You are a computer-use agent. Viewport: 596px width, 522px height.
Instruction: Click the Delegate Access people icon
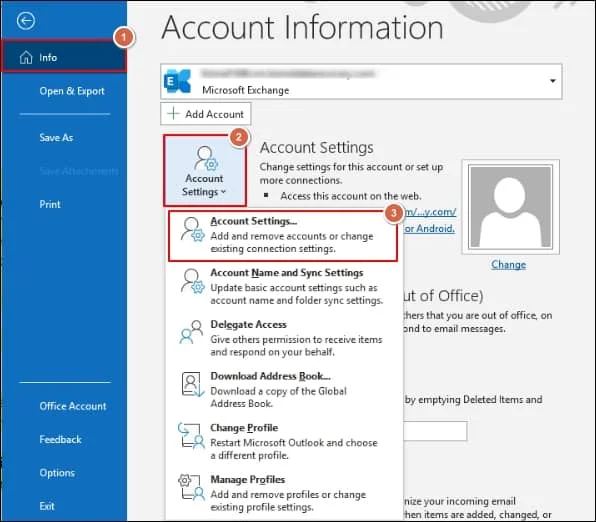pyautogui.click(x=191, y=332)
